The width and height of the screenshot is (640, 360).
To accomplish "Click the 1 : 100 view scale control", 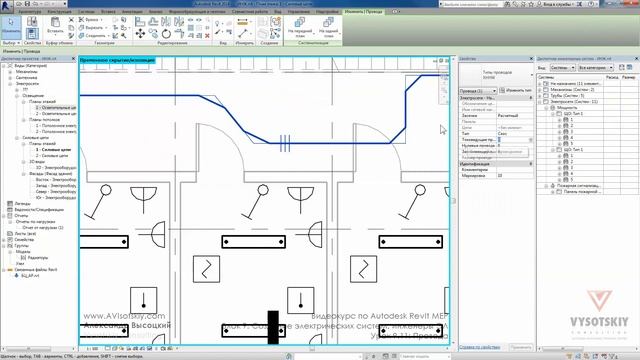I will point(93,349).
